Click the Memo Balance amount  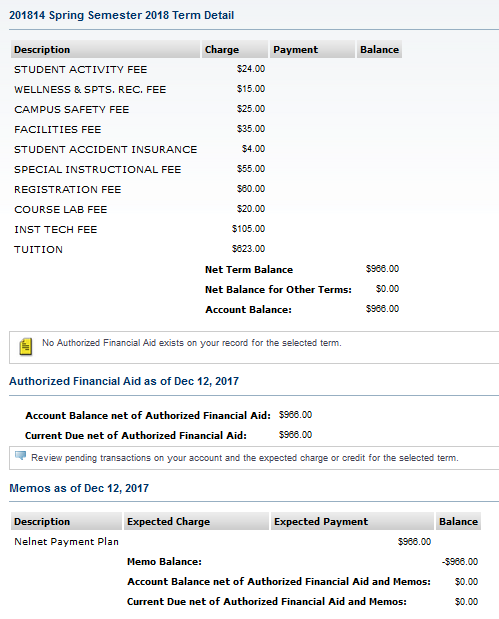[x=460, y=562]
